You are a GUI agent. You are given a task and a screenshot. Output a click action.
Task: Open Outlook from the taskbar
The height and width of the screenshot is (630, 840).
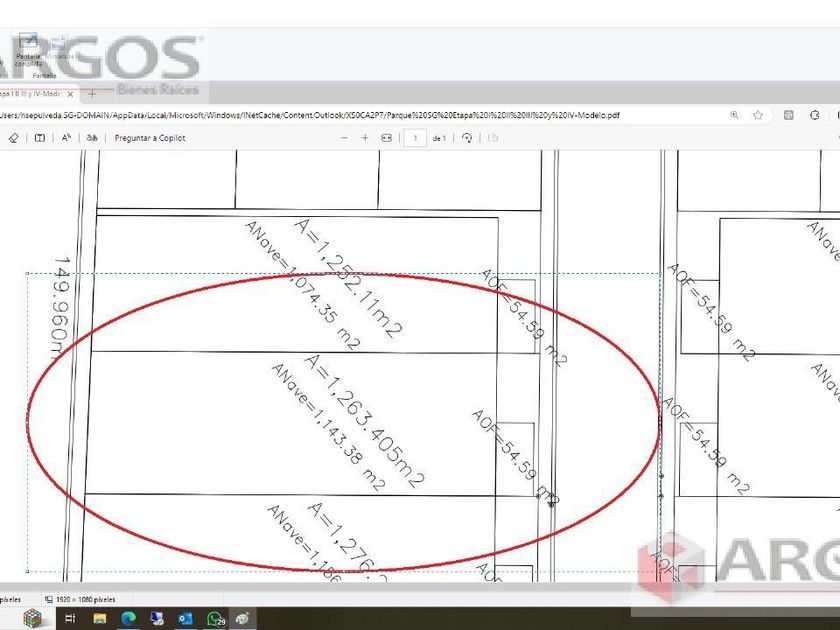click(185, 619)
